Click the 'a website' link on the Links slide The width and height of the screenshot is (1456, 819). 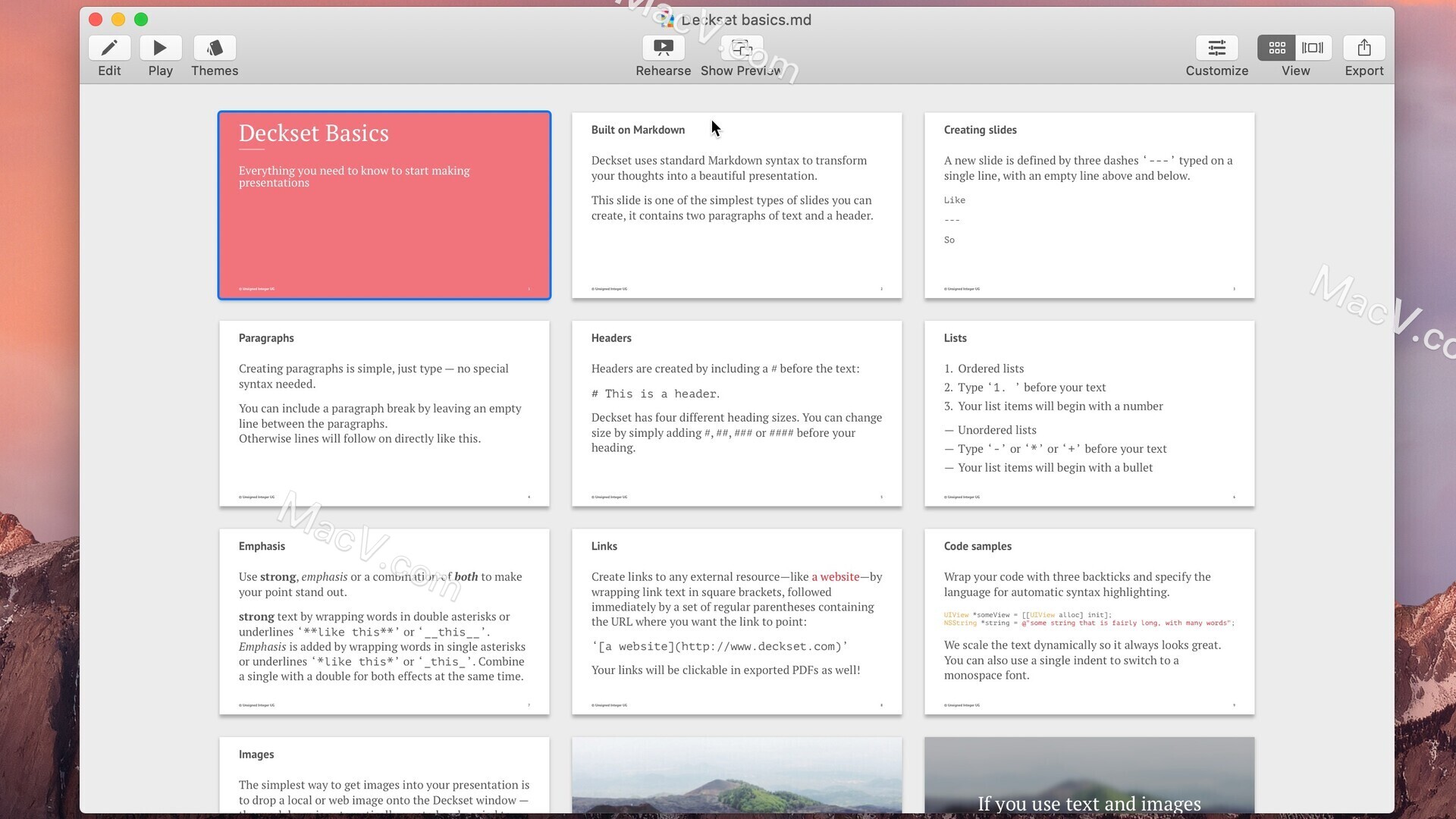(x=836, y=576)
